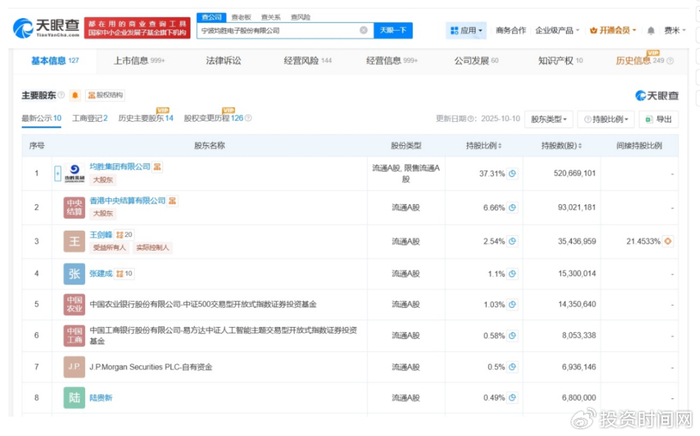The height and width of the screenshot is (436, 700).
Task: Switch search mode to 查老板
Action: click(240, 17)
